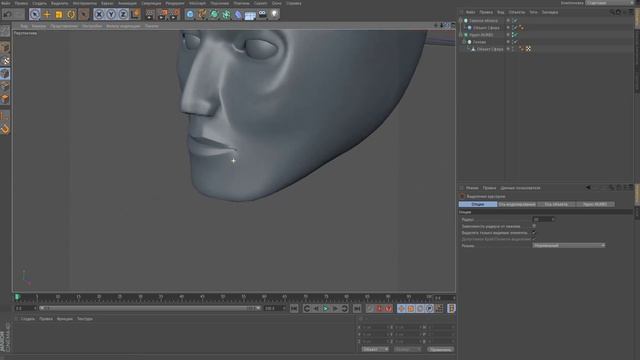
Task: Jump to the start of the animation
Action: (x=294, y=309)
